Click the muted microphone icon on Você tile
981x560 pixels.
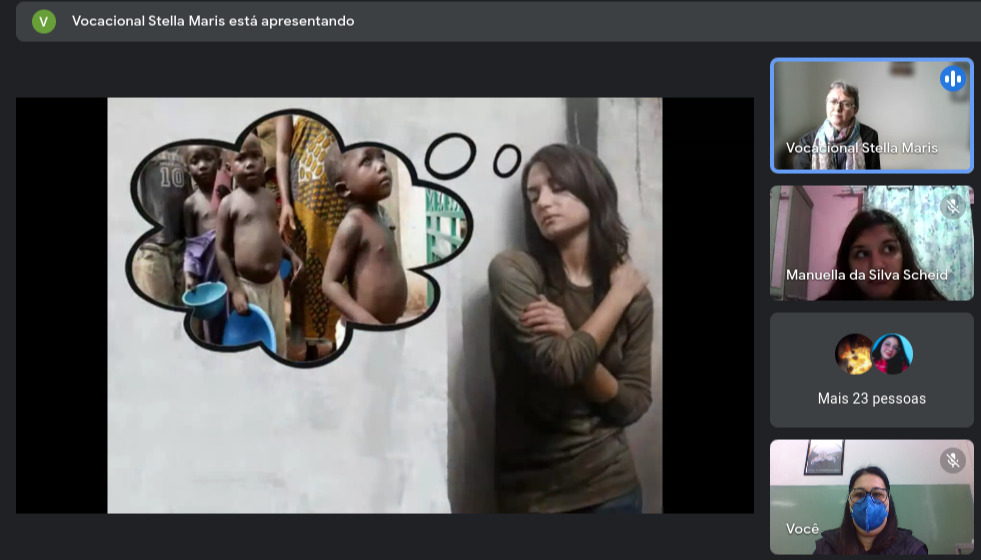[x=952, y=460]
